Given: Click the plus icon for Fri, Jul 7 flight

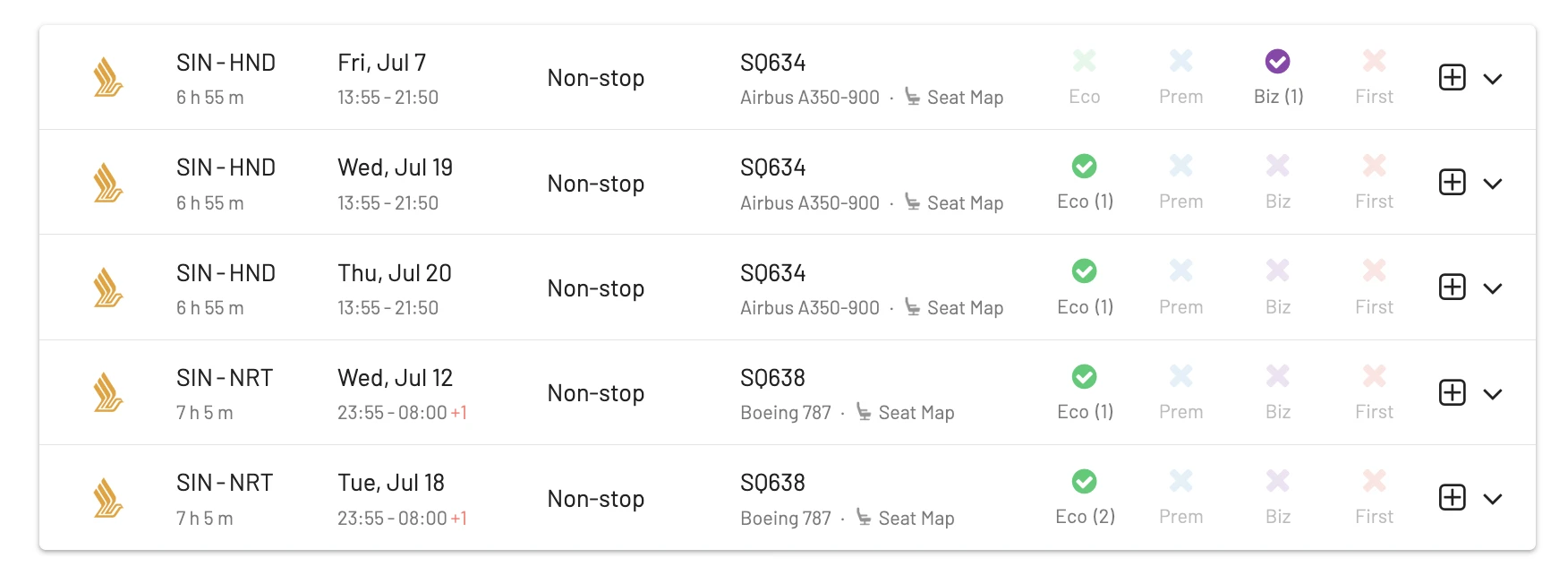Looking at the screenshot, I should coord(1452,78).
